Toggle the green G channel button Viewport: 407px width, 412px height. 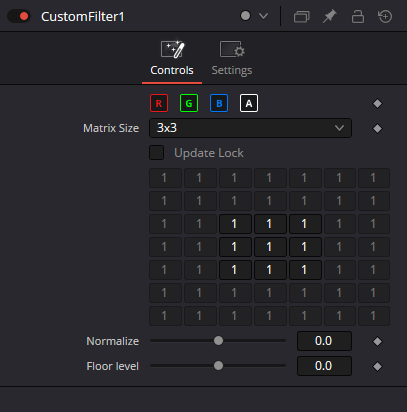[x=189, y=103]
